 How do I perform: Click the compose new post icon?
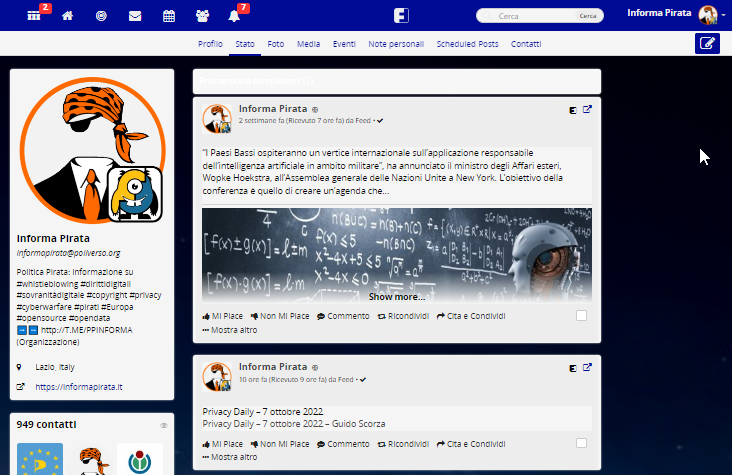707,44
